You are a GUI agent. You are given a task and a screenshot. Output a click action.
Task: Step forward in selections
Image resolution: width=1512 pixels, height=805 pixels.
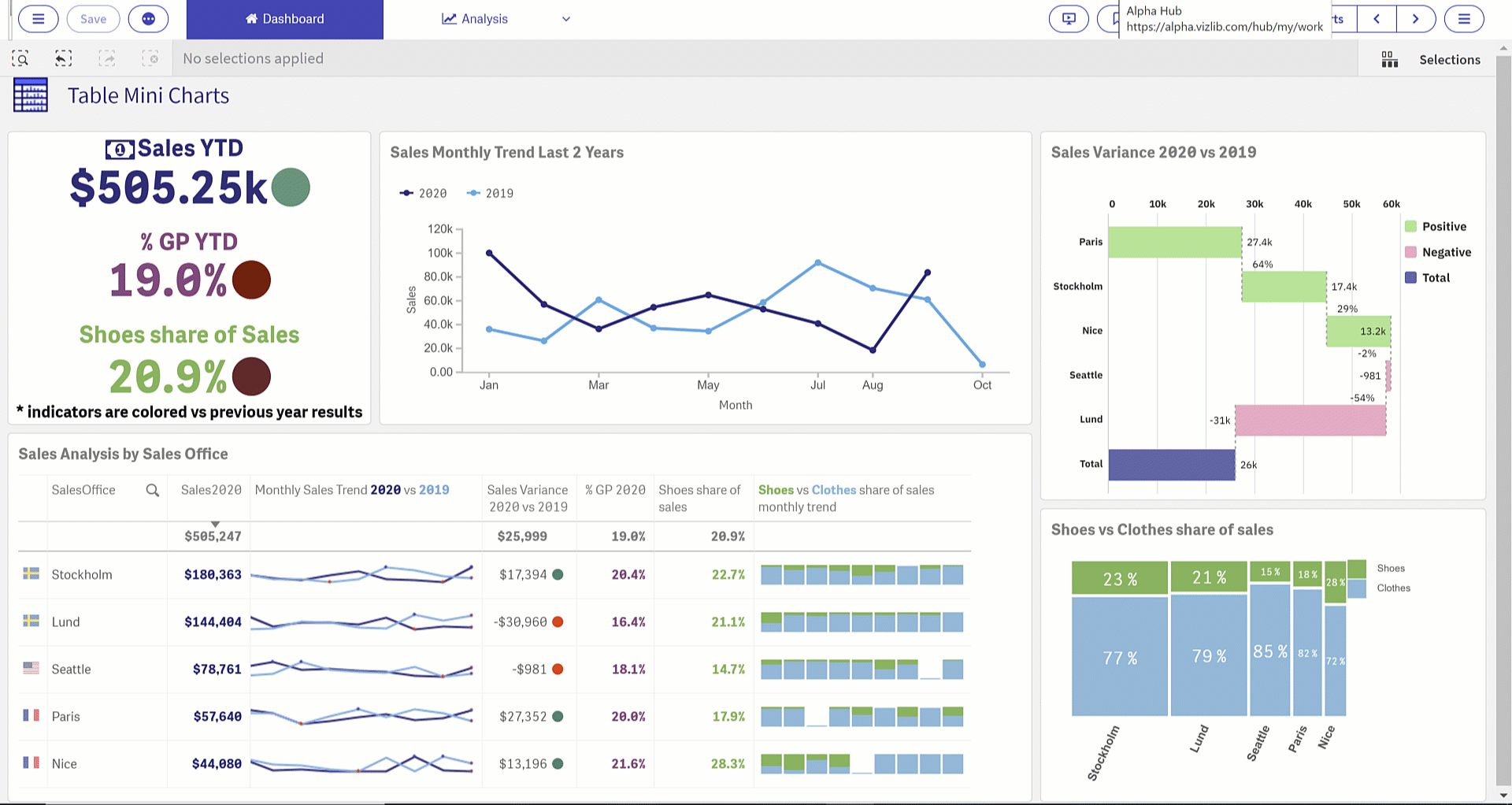106,58
